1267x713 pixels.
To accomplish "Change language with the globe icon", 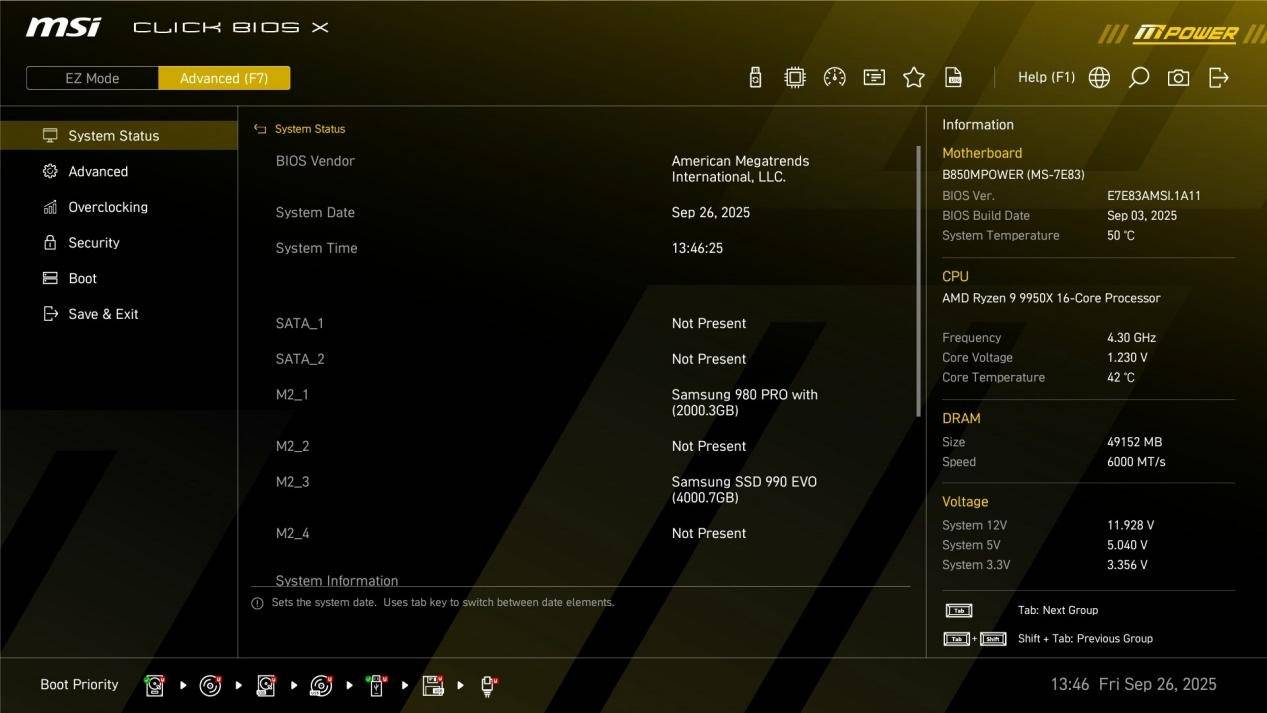I will 1099,78.
